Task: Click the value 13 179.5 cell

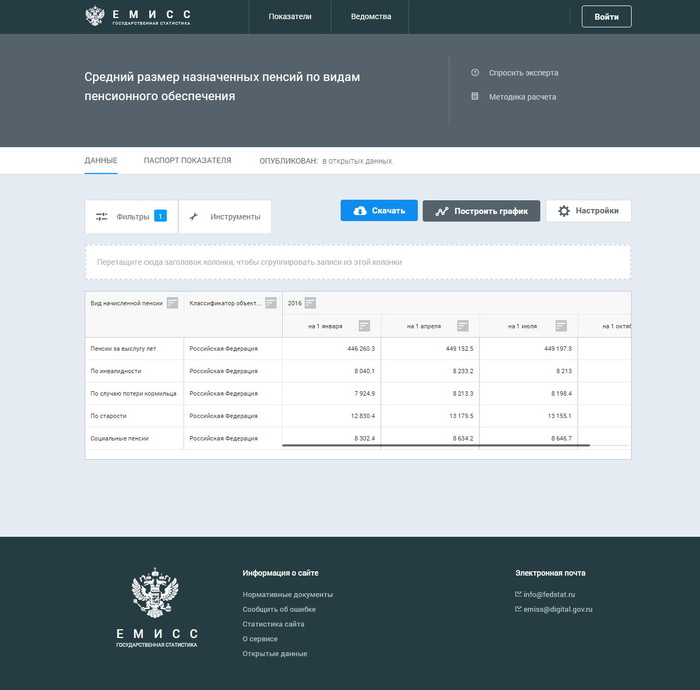Action: (430, 416)
